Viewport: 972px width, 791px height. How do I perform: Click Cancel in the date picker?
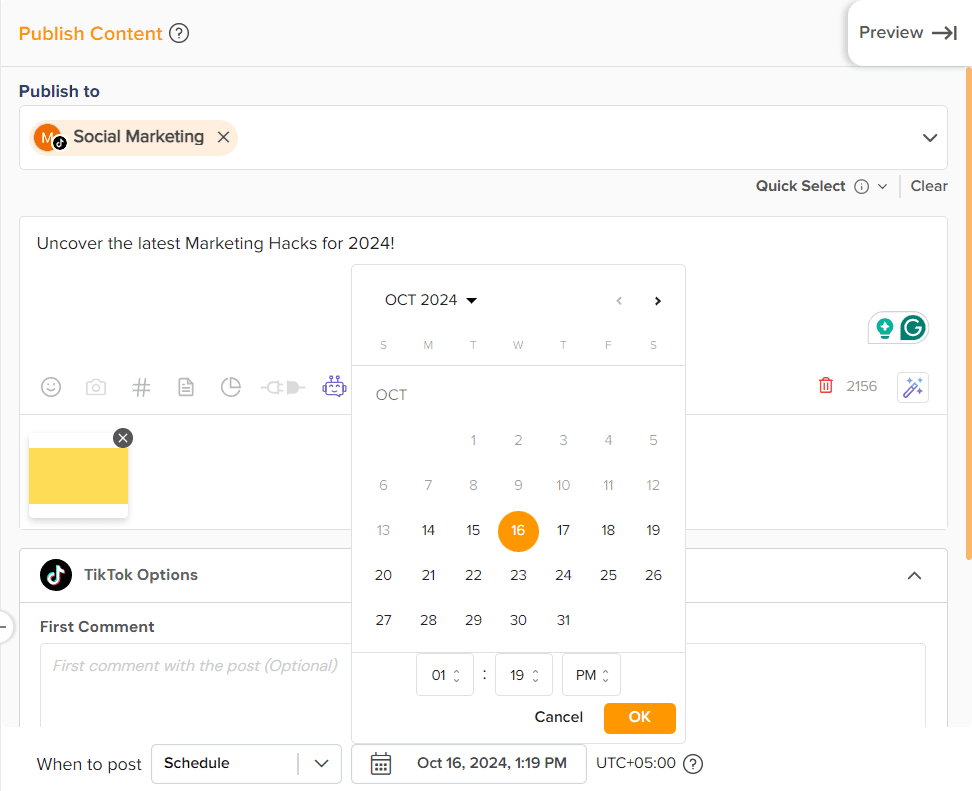pyautogui.click(x=558, y=717)
